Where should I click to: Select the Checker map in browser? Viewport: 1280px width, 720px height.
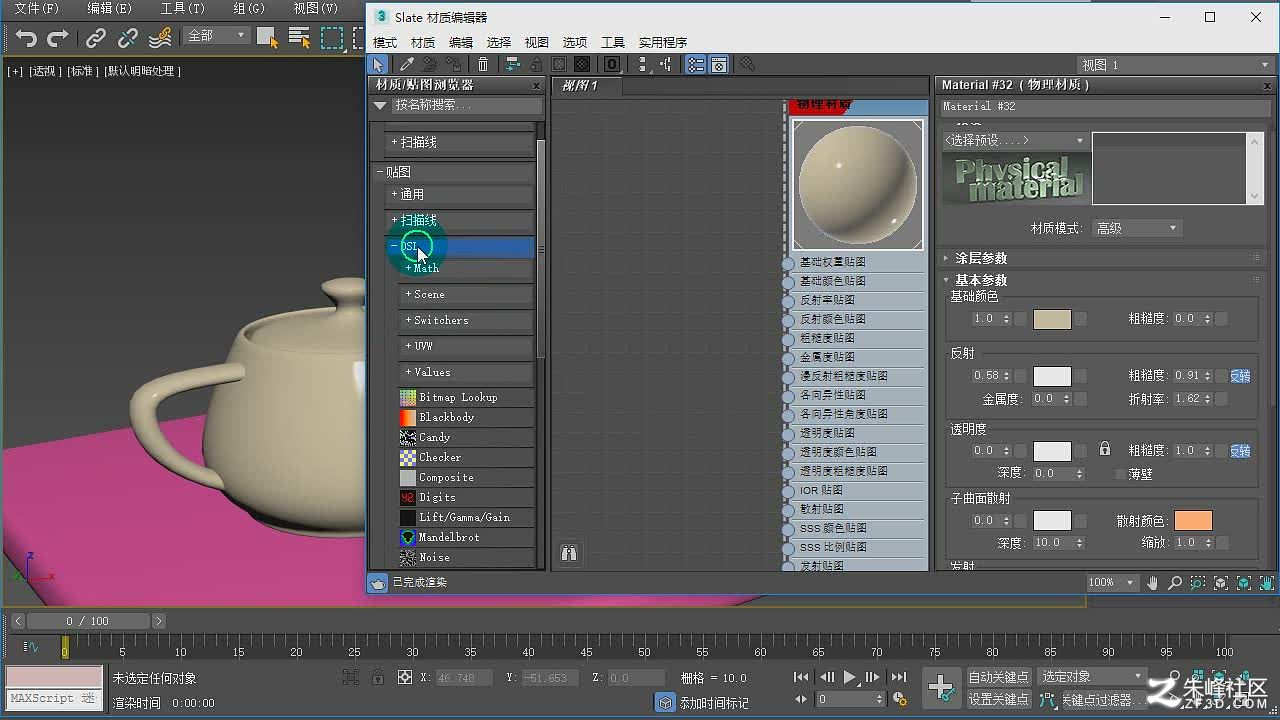pyautogui.click(x=467, y=457)
